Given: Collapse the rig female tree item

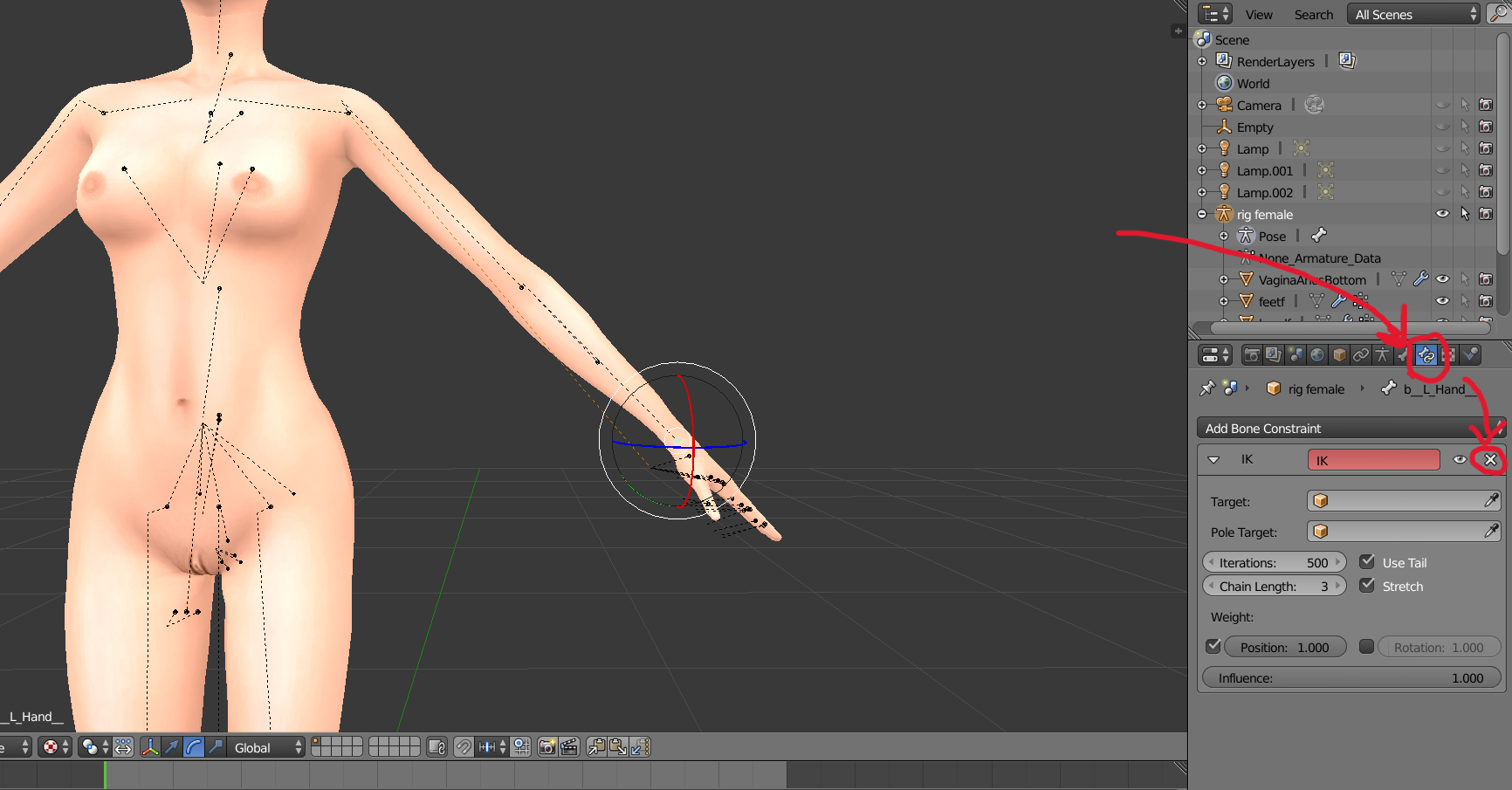Looking at the screenshot, I should (x=1202, y=214).
